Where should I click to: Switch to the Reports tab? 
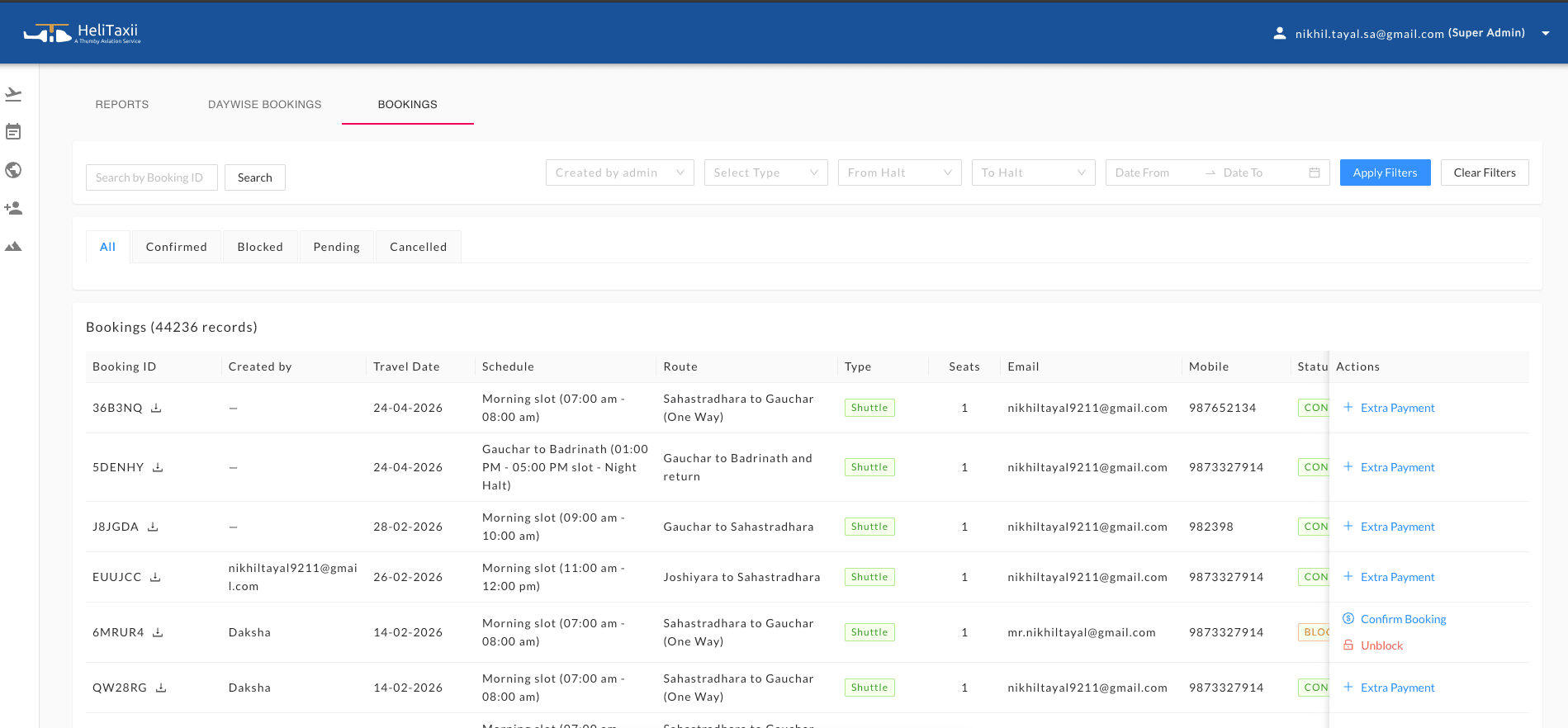pyautogui.click(x=122, y=105)
